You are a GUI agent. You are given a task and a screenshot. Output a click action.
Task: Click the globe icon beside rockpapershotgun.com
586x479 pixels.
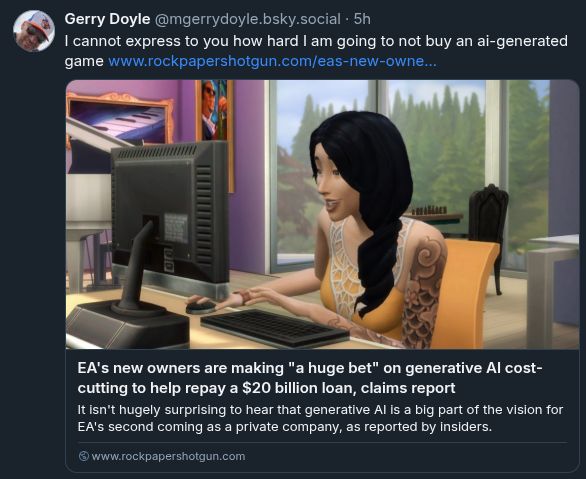pyautogui.click(x=84, y=456)
